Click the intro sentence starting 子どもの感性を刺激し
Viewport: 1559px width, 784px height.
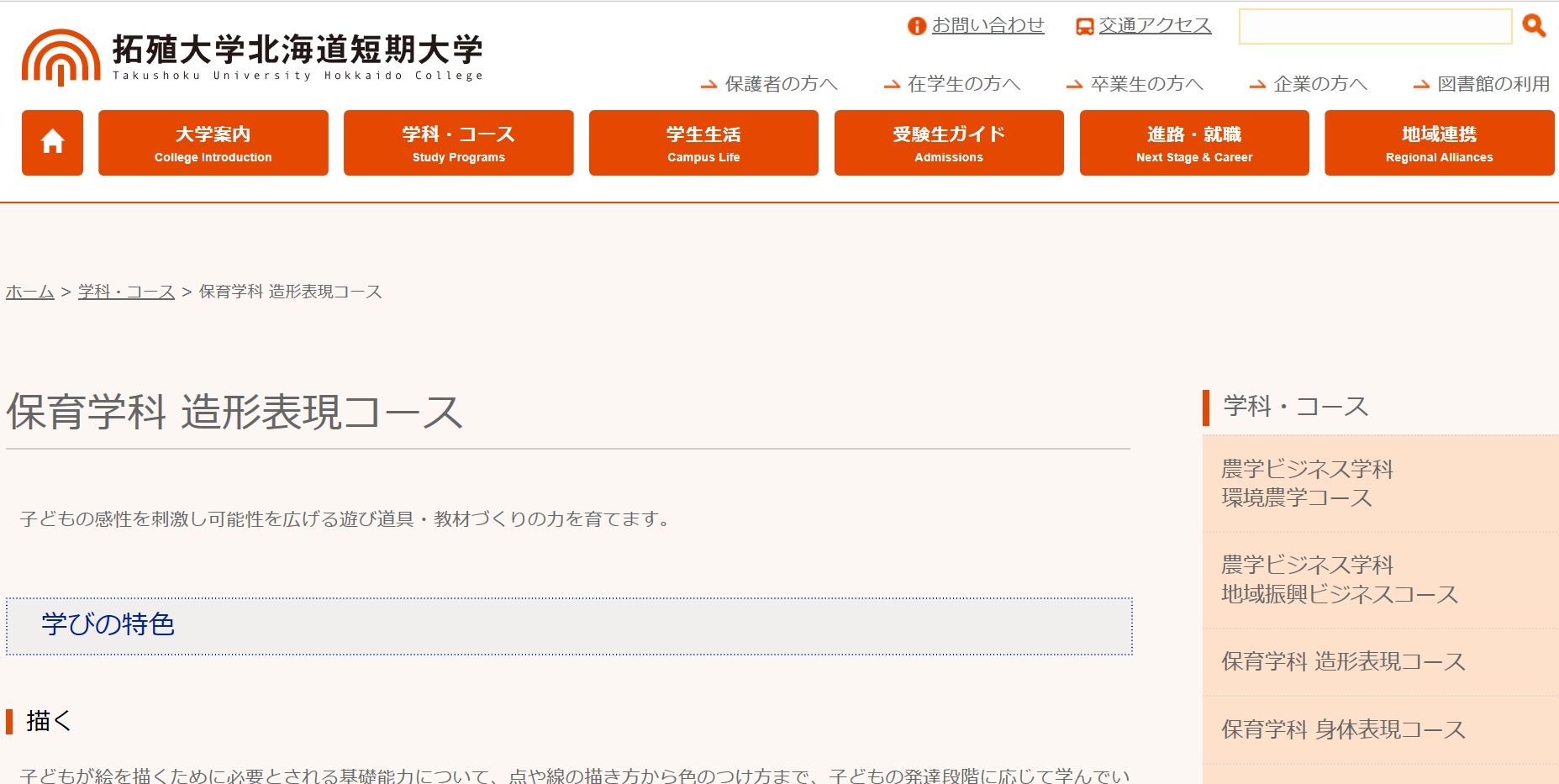click(347, 519)
